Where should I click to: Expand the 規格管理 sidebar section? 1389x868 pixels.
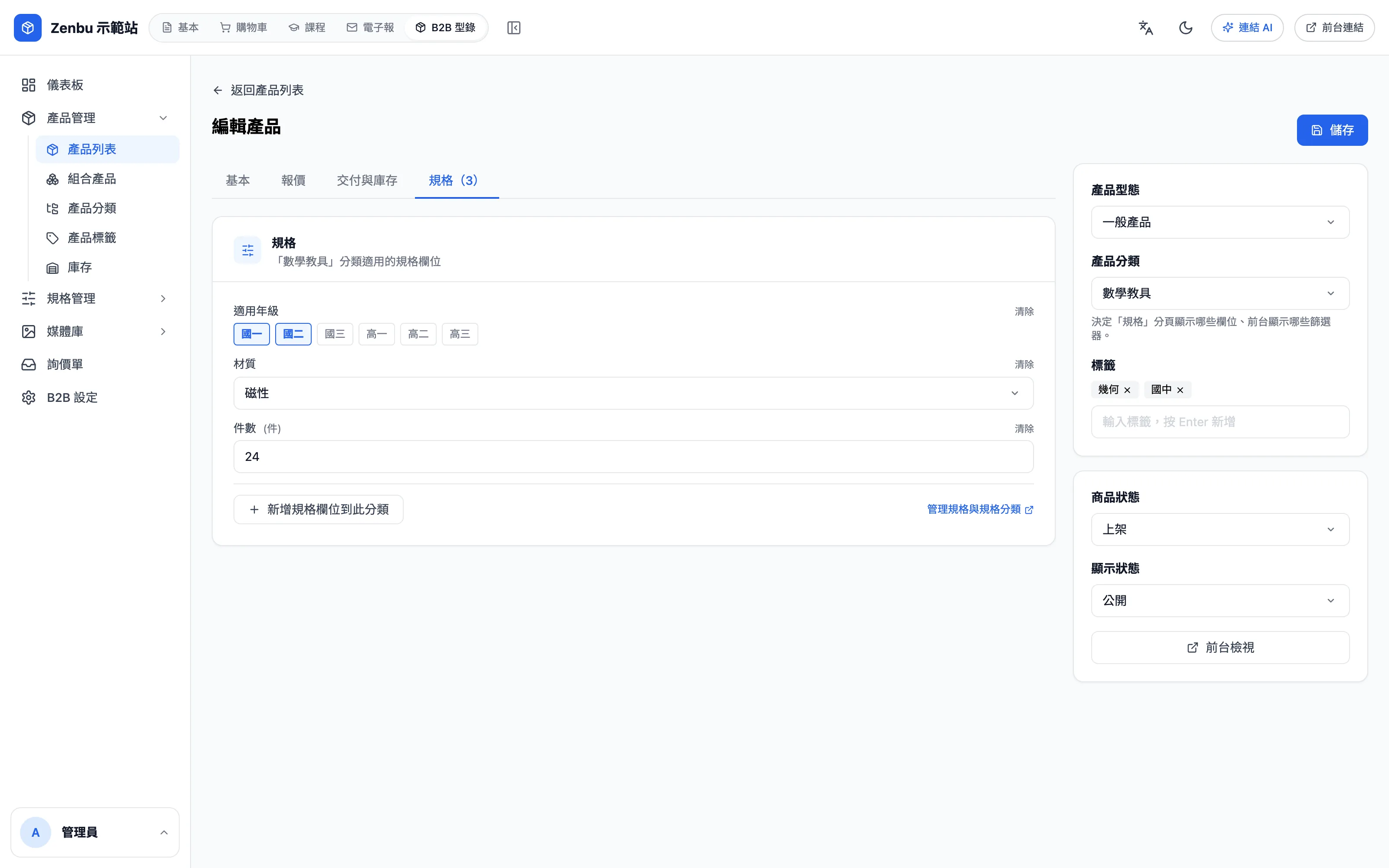coord(95,299)
